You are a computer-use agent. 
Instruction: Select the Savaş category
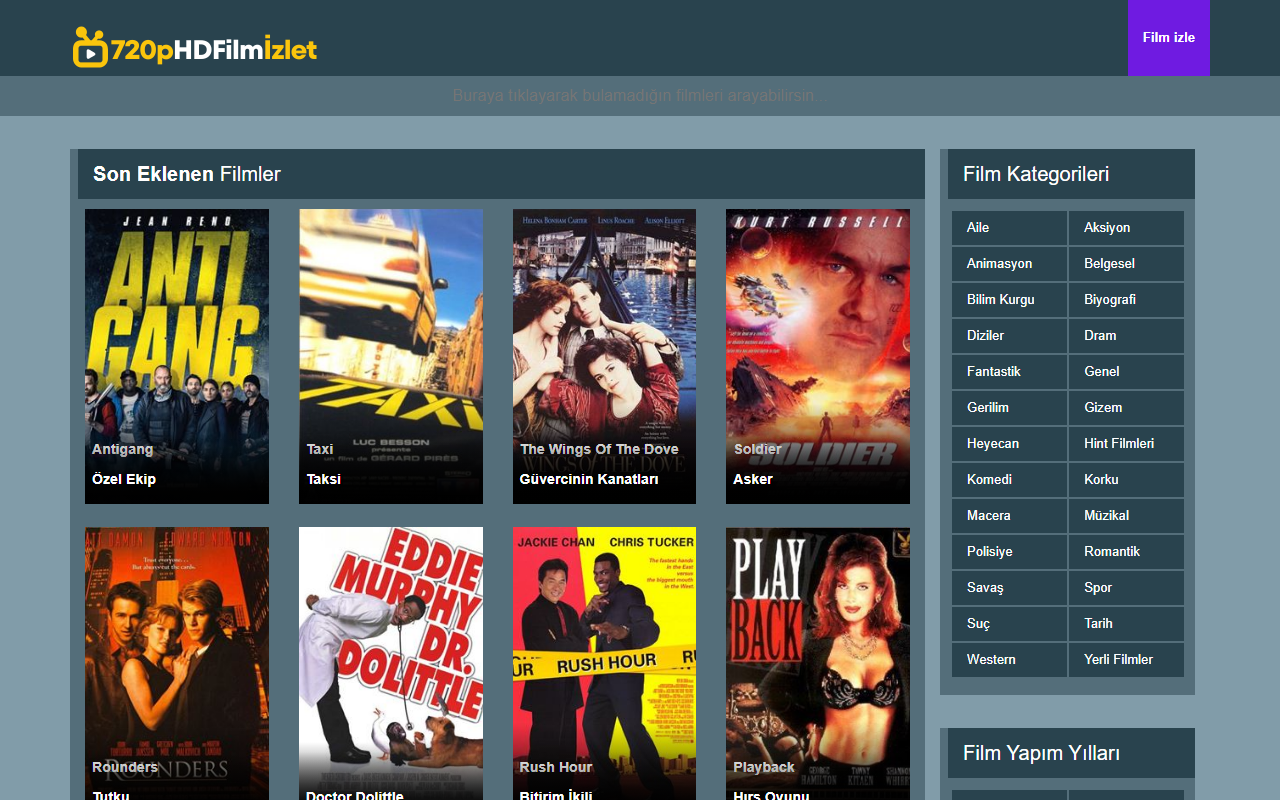tap(1009, 588)
